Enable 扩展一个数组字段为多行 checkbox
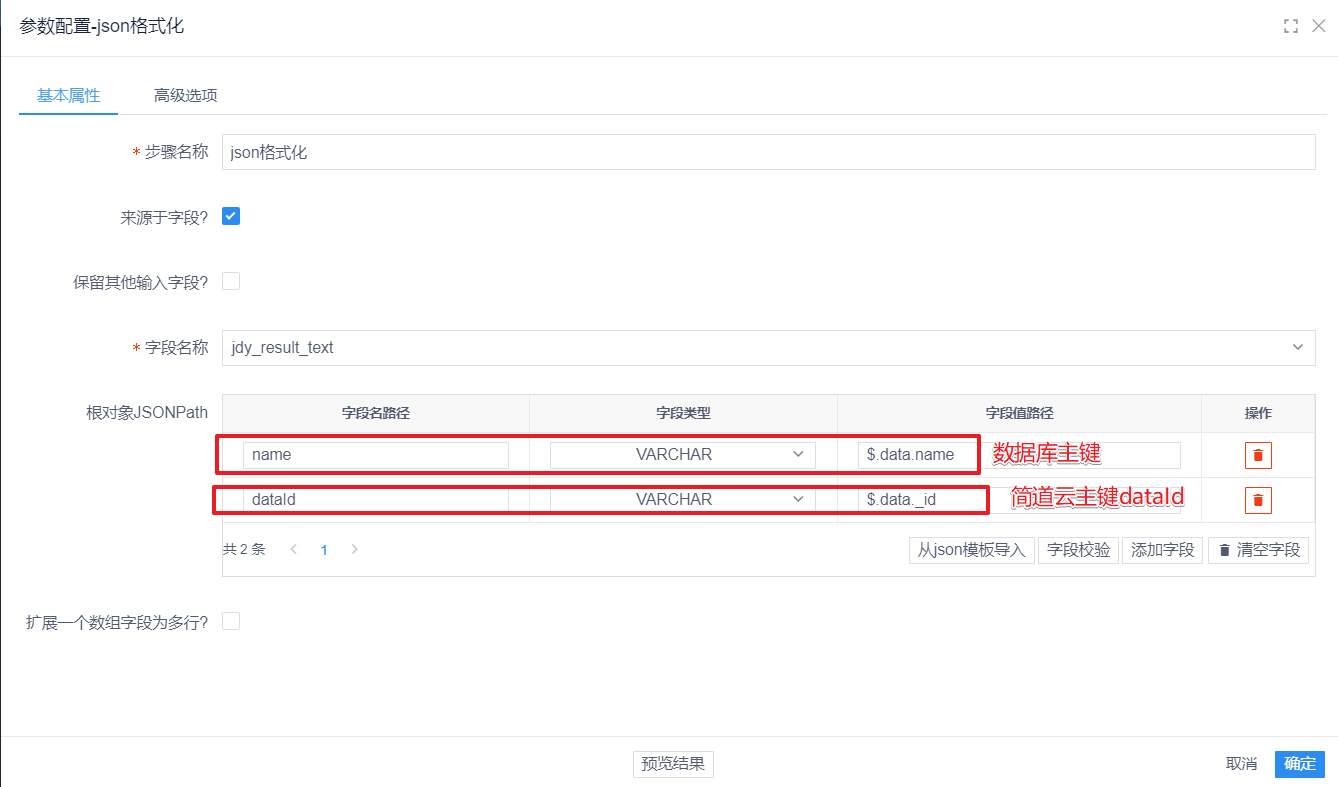 [x=231, y=621]
